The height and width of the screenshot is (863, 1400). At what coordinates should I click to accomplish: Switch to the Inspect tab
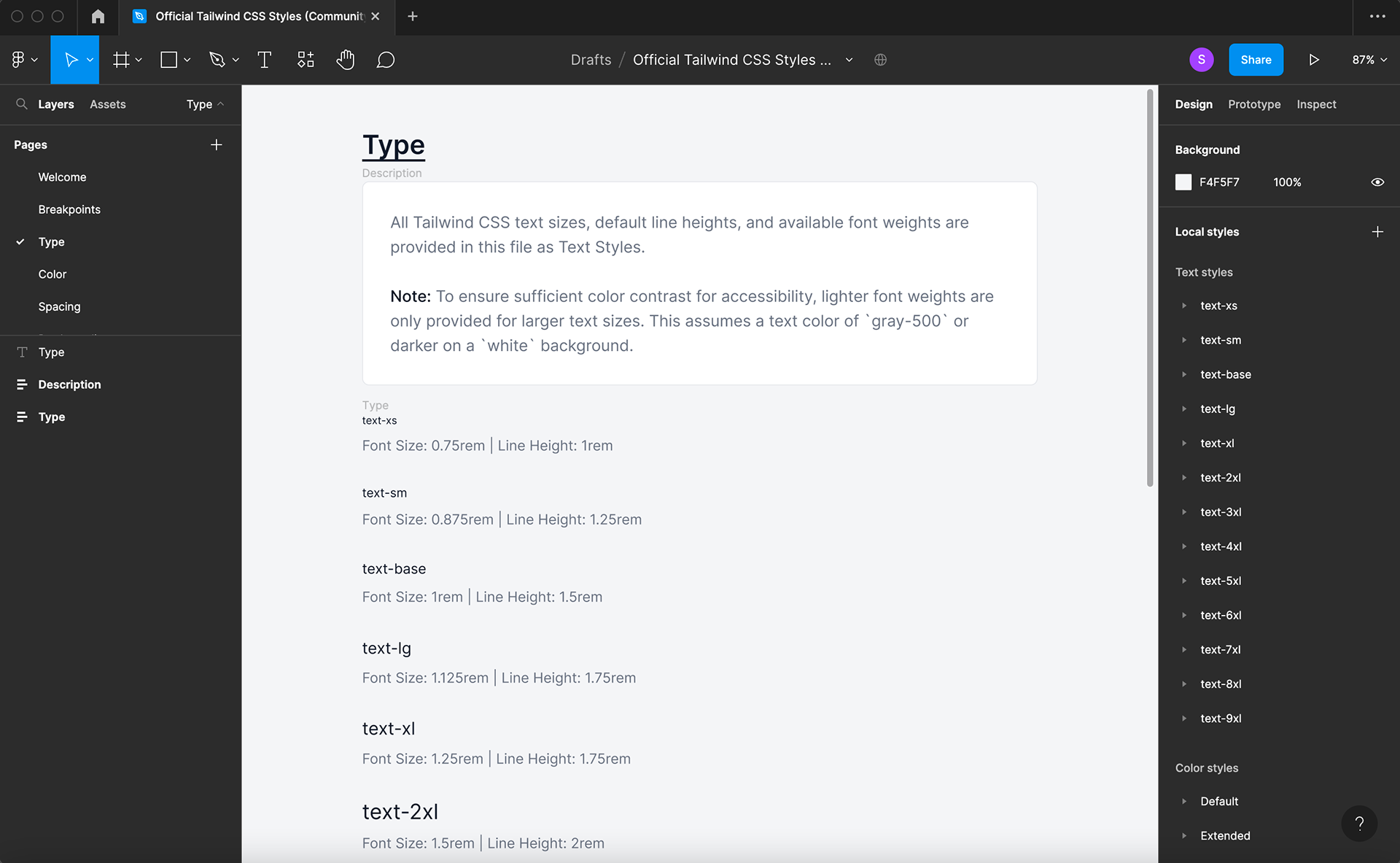click(x=1316, y=104)
